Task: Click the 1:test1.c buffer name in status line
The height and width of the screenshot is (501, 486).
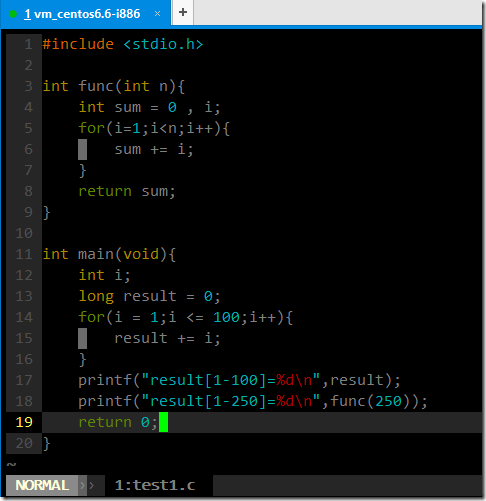Action: click(x=155, y=485)
